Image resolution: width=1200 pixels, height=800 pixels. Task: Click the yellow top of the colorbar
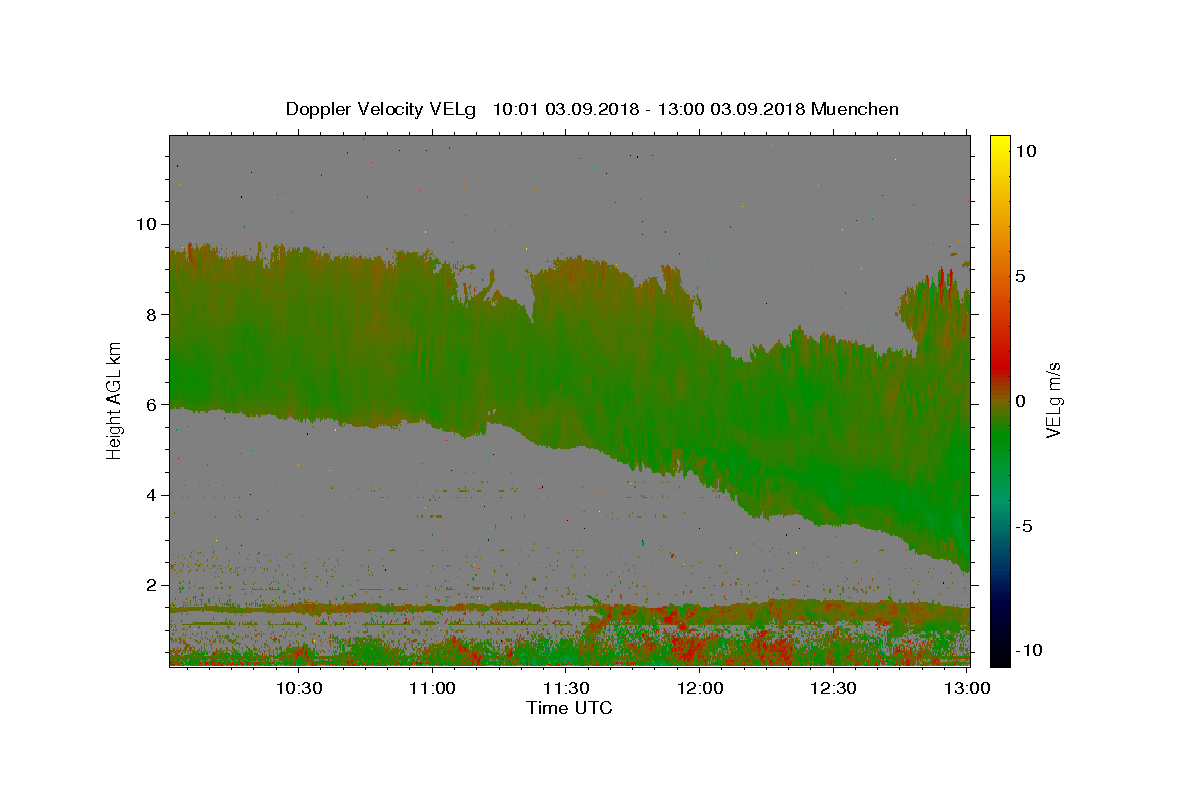coord(999,145)
